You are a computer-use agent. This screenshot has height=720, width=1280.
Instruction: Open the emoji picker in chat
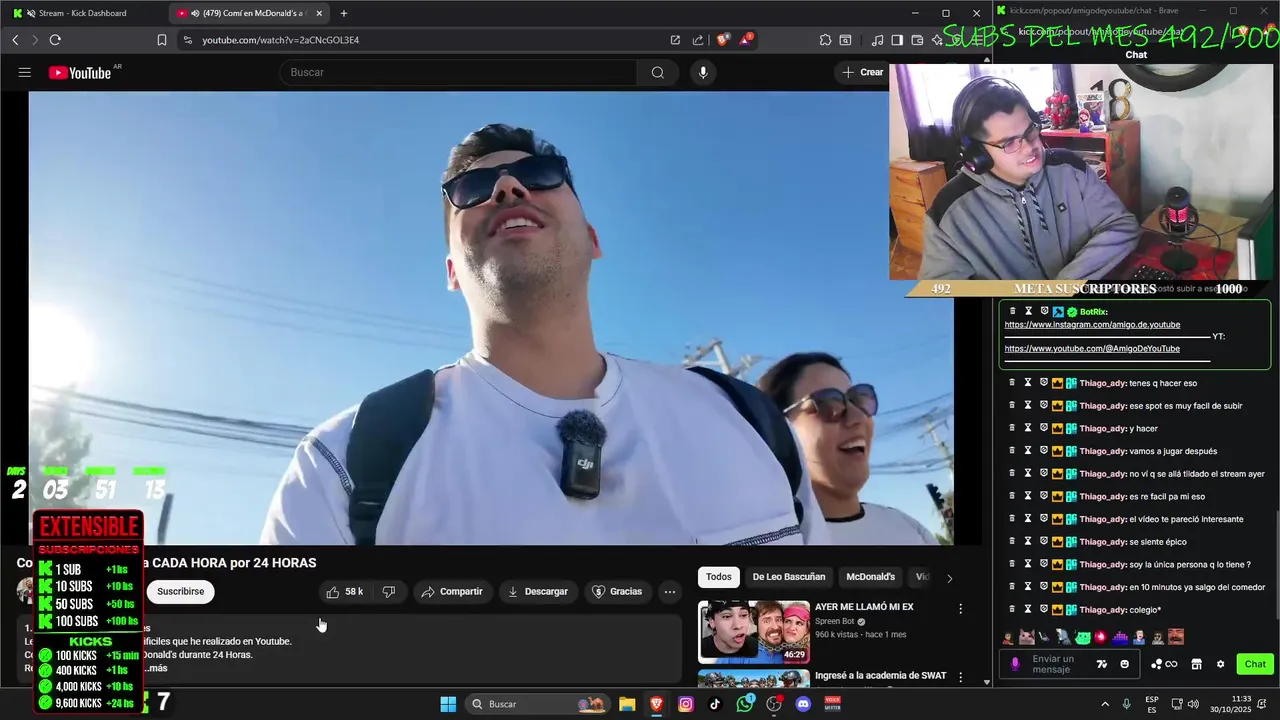1125,664
